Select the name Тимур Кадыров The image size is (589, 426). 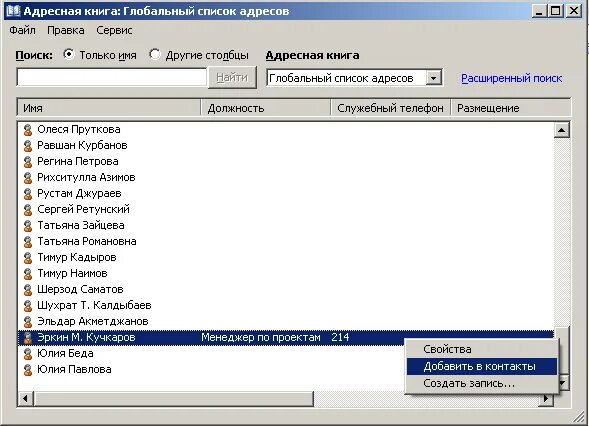click(77, 258)
